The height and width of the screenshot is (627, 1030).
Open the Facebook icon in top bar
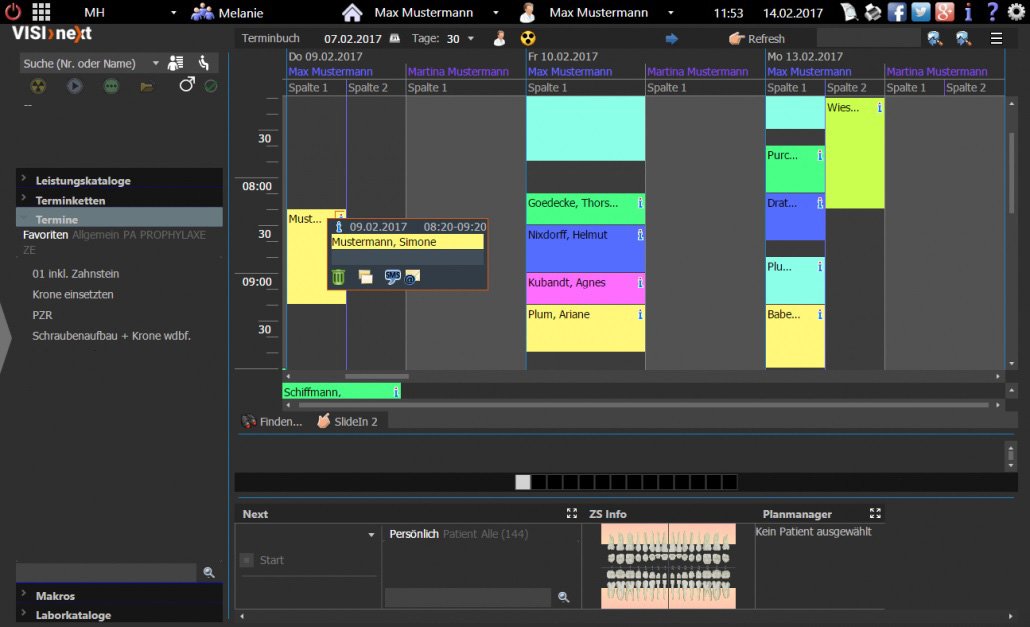point(896,12)
